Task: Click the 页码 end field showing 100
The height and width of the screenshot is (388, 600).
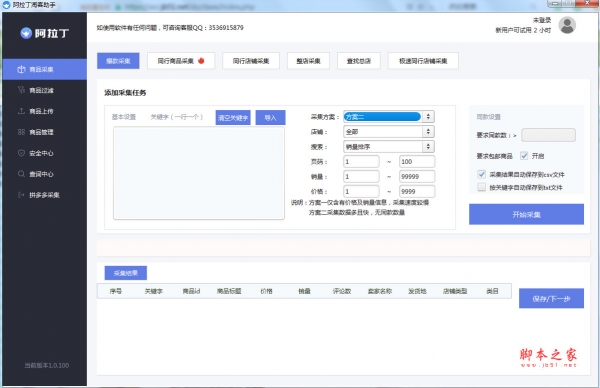Action: pyautogui.click(x=417, y=161)
